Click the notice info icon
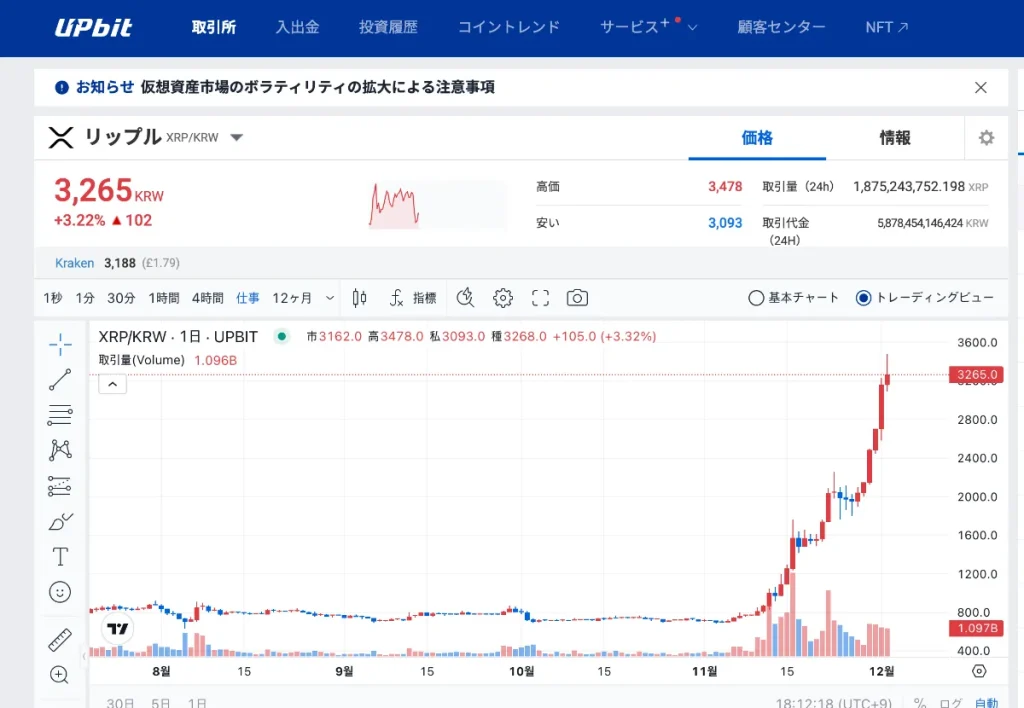This screenshot has height=708, width=1024. pos(61,88)
